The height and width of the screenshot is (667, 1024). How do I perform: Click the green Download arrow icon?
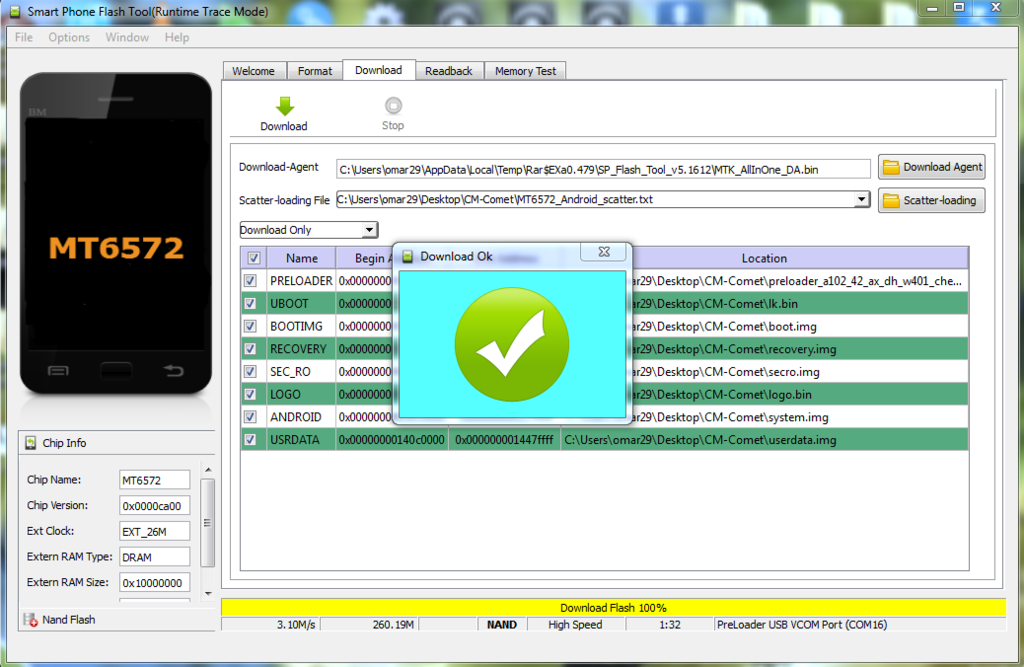[285, 106]
